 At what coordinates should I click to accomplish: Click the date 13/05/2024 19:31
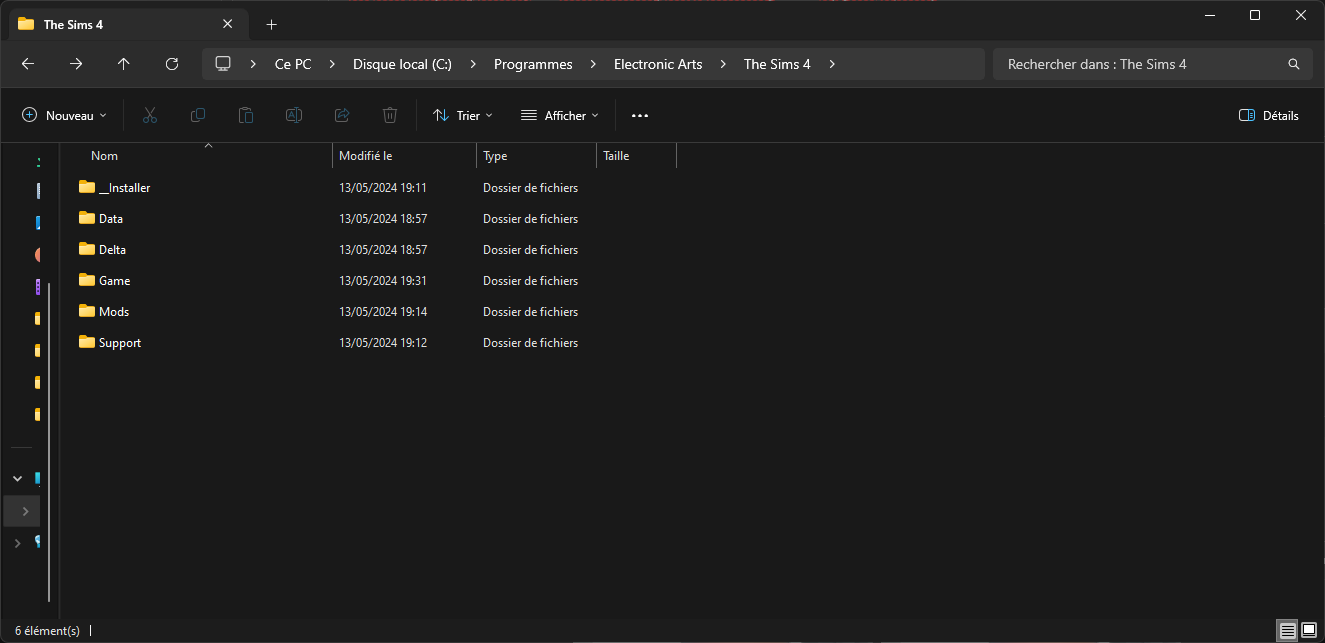pyautogui.click(x=383, y=281)
